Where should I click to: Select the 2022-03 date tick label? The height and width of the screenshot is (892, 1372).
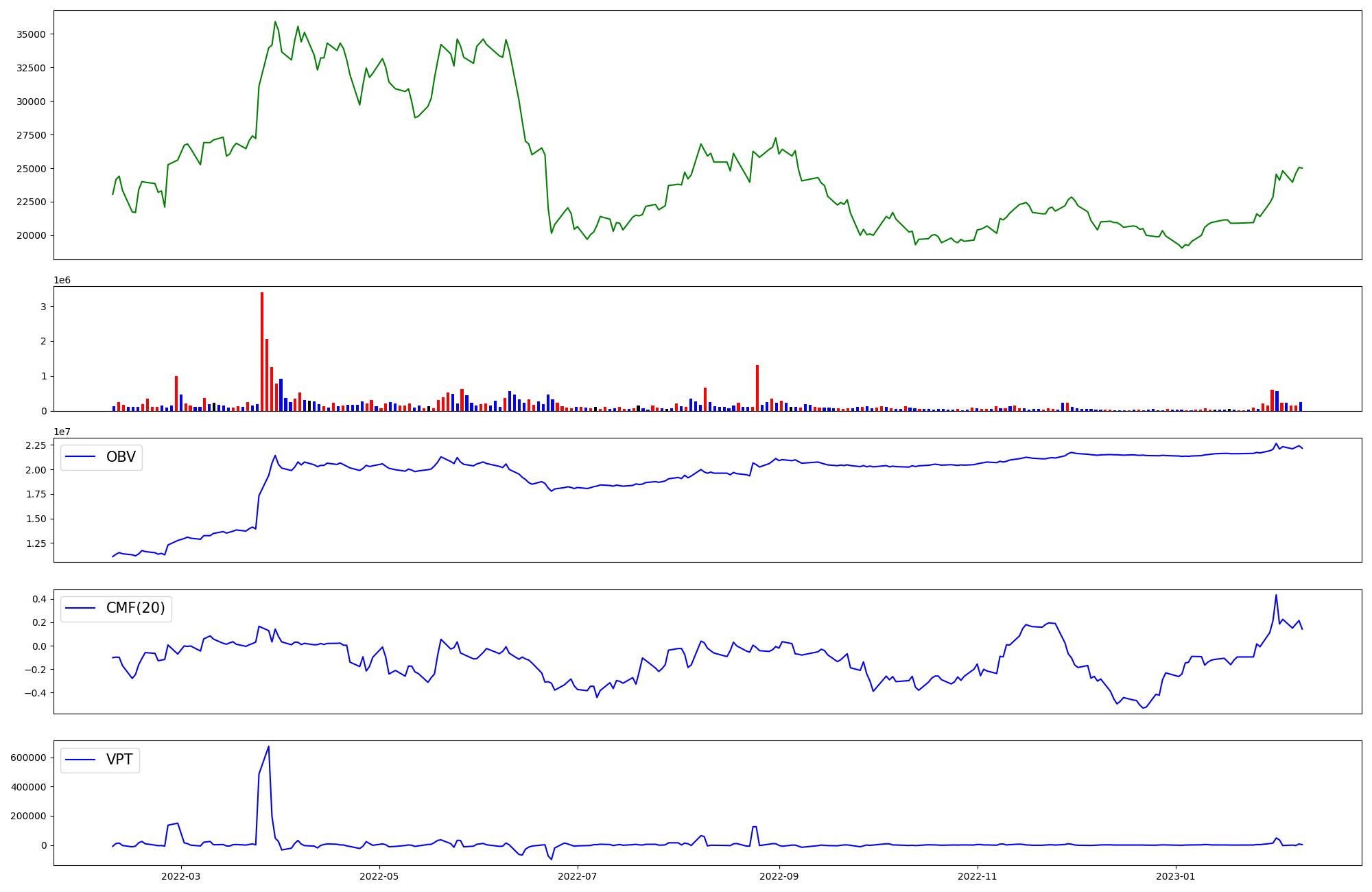[x=181, y=876]
